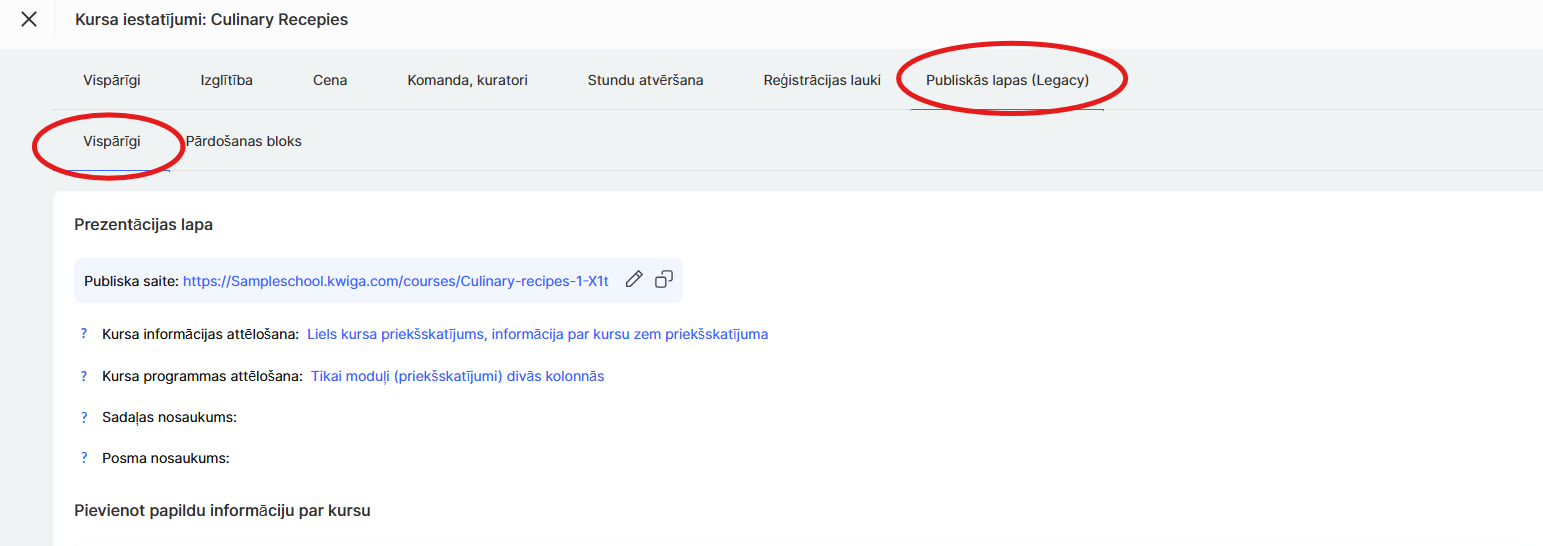
Task: Select the Komanda, kuratori tab
Action: coord(467,80)
